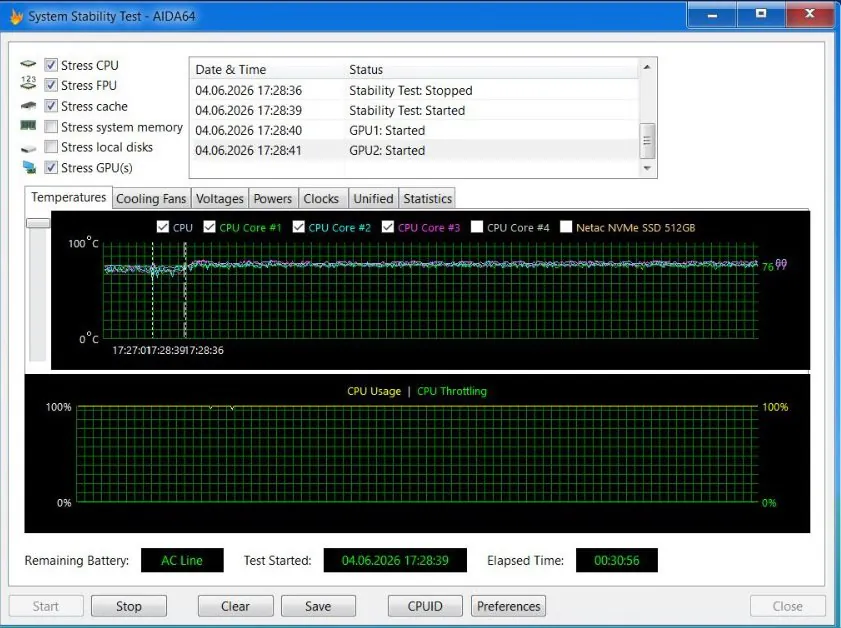Screen dimensions: 841x628
Task: Click the CPU Throttling graph label
Action: 452,391
